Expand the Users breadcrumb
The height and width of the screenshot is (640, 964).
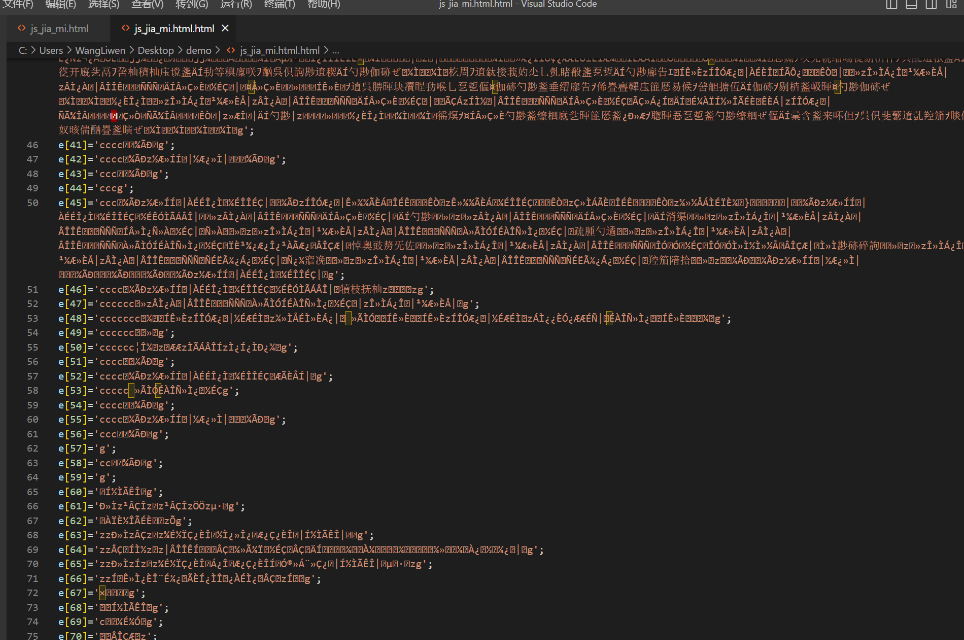[x=51, y=50]
